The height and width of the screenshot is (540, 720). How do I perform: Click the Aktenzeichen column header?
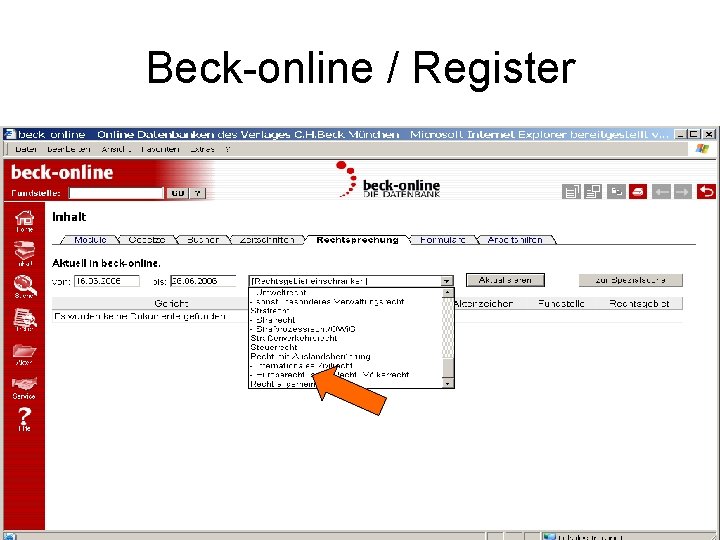coord(483,304)
